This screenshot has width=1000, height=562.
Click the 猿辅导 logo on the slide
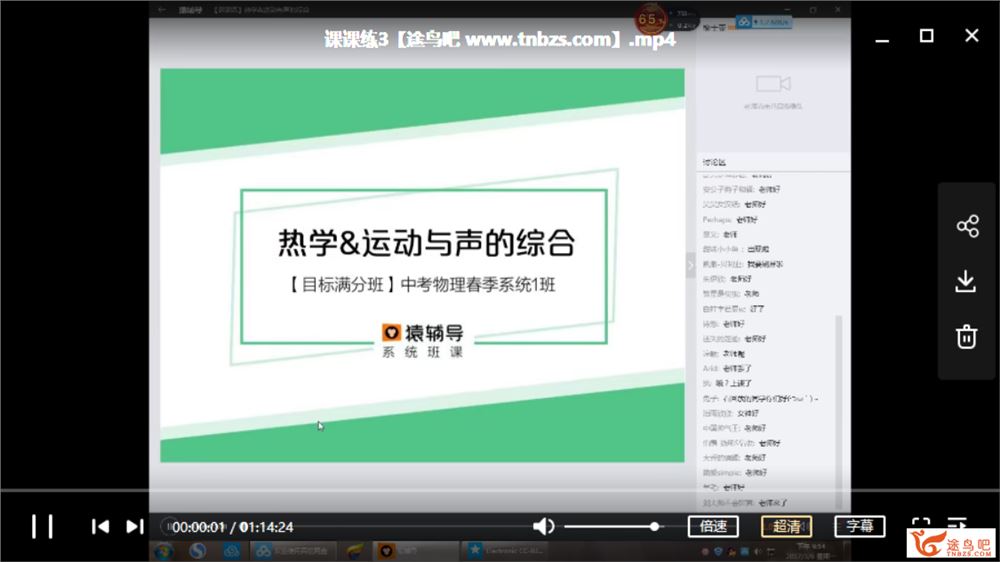pos(423,333)
